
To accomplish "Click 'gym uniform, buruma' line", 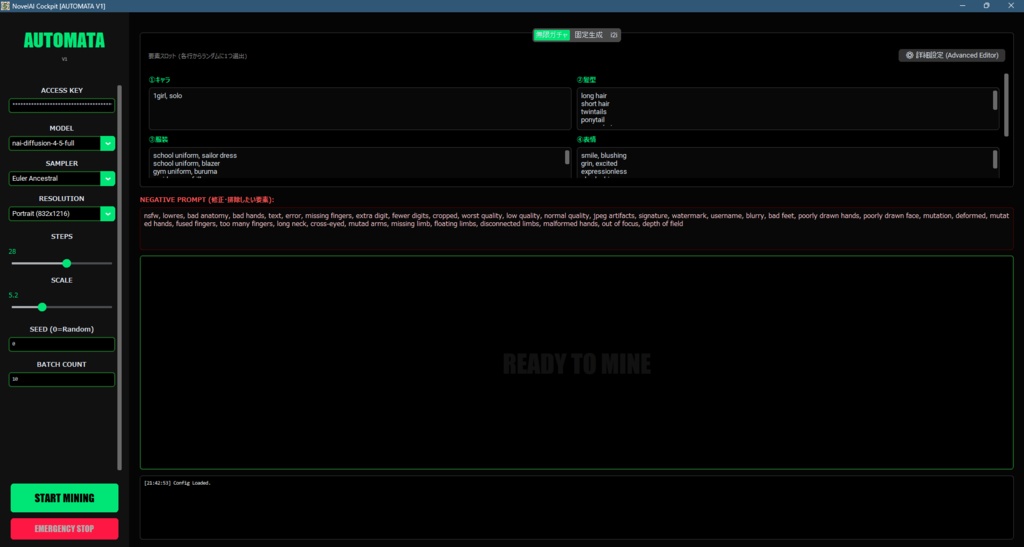I will pyautogui.click(x=185, y=172).
